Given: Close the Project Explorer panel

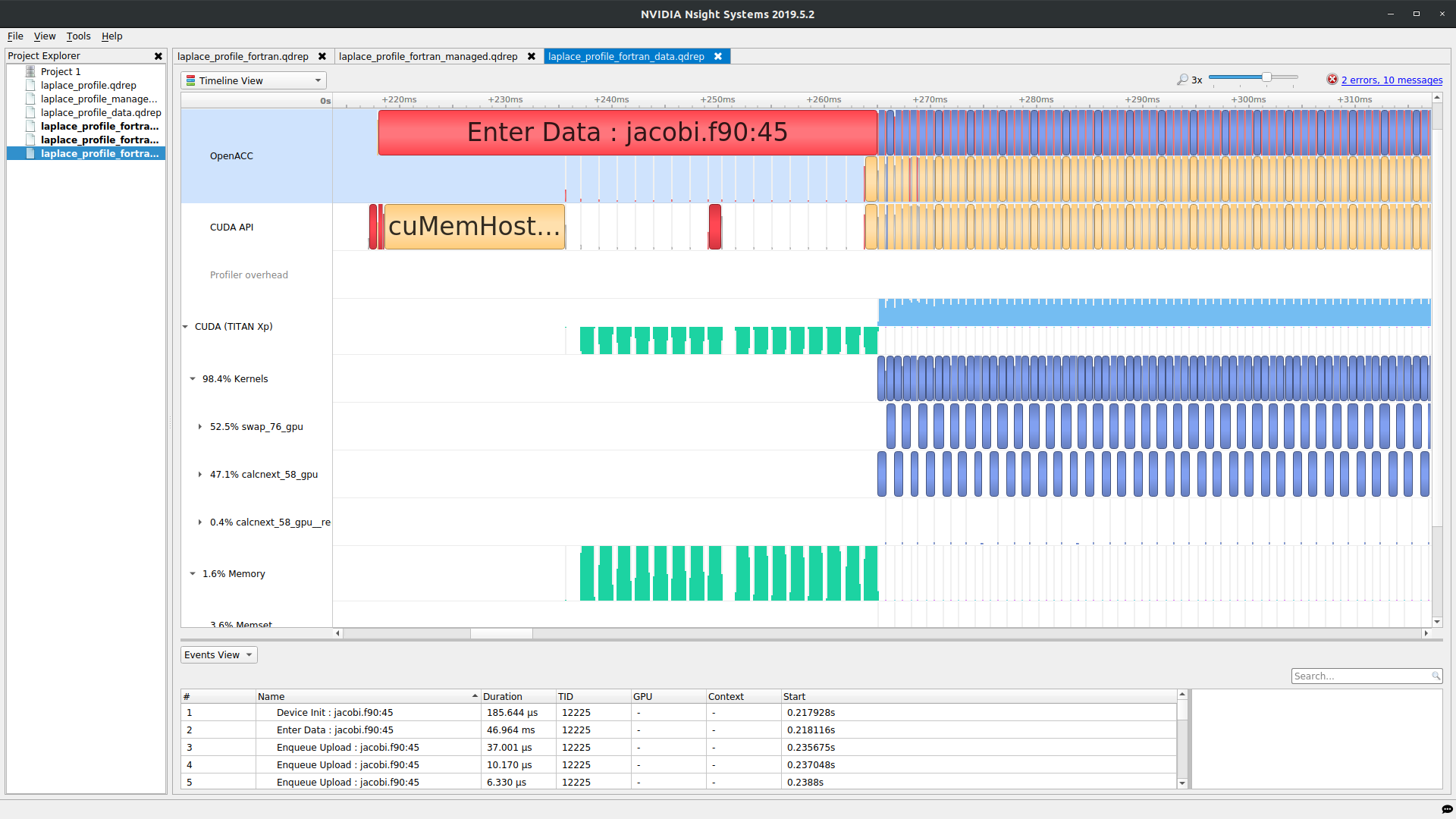Looking at the screenshot, I should (x=158, y=56).
